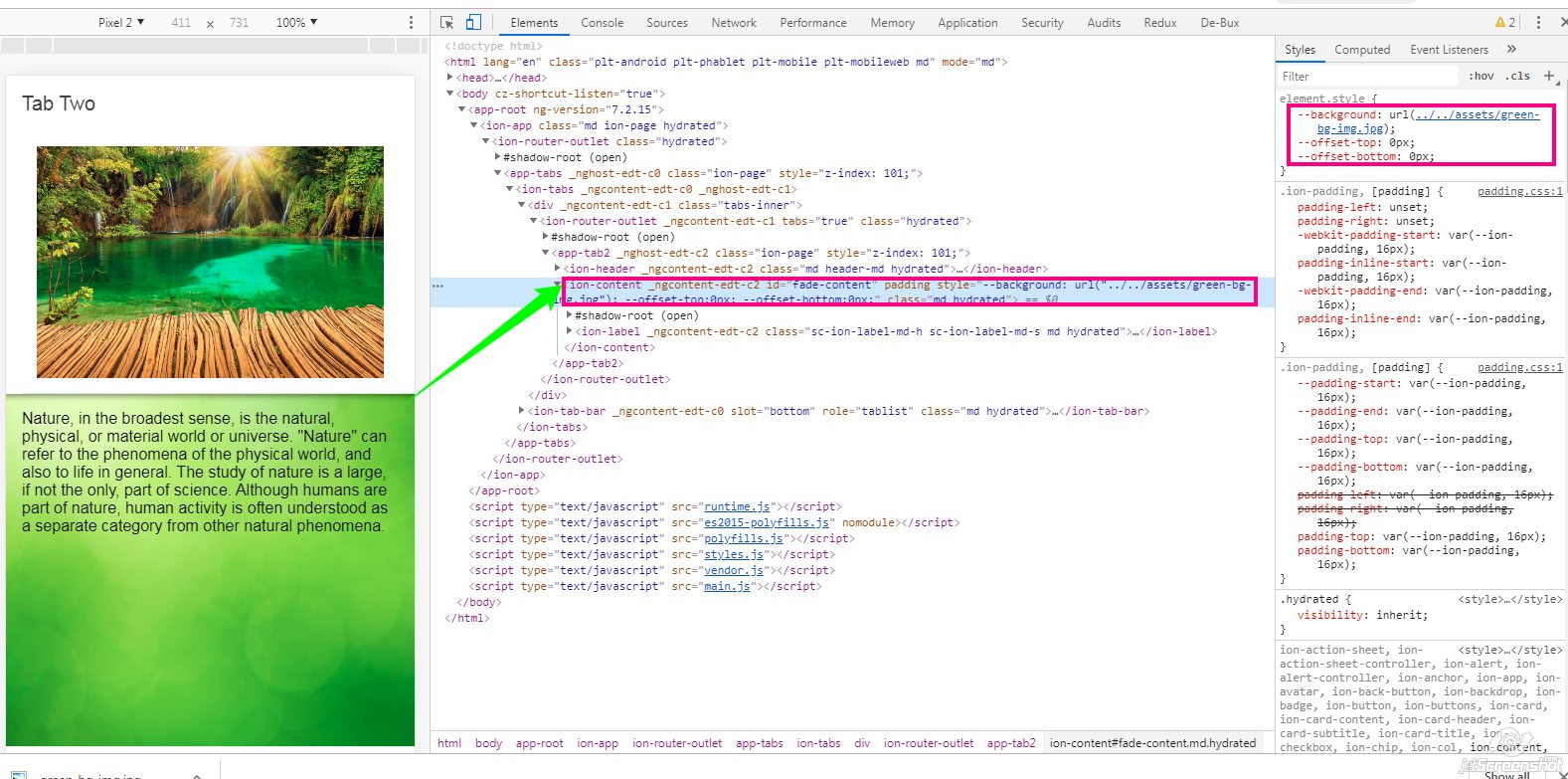The image size is (1568, 779).
Task: Select the app-tab2 breadcrumb
Action: point(1011,742)
